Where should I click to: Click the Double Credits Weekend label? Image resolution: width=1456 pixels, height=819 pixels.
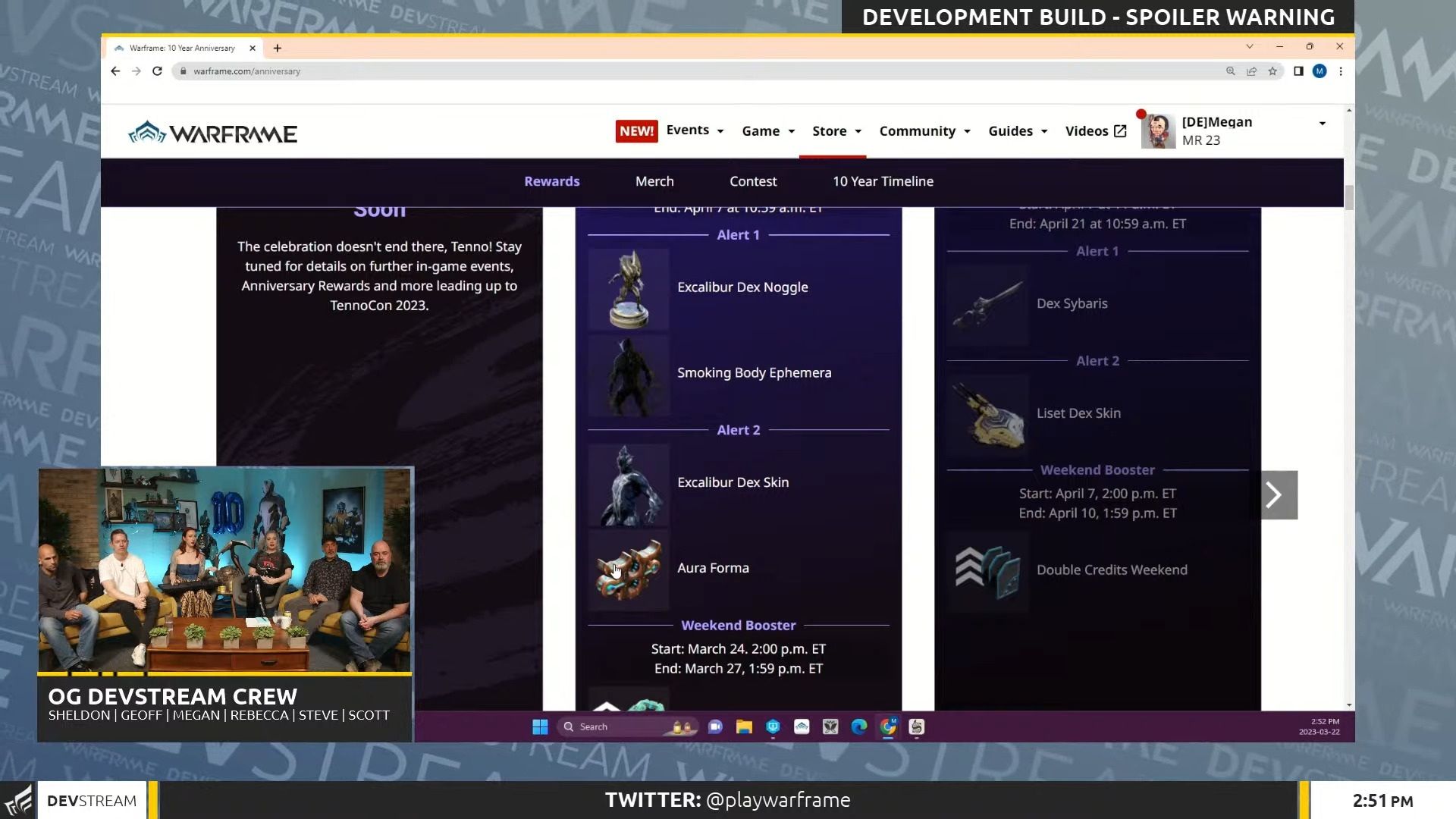coord(1112,570)
